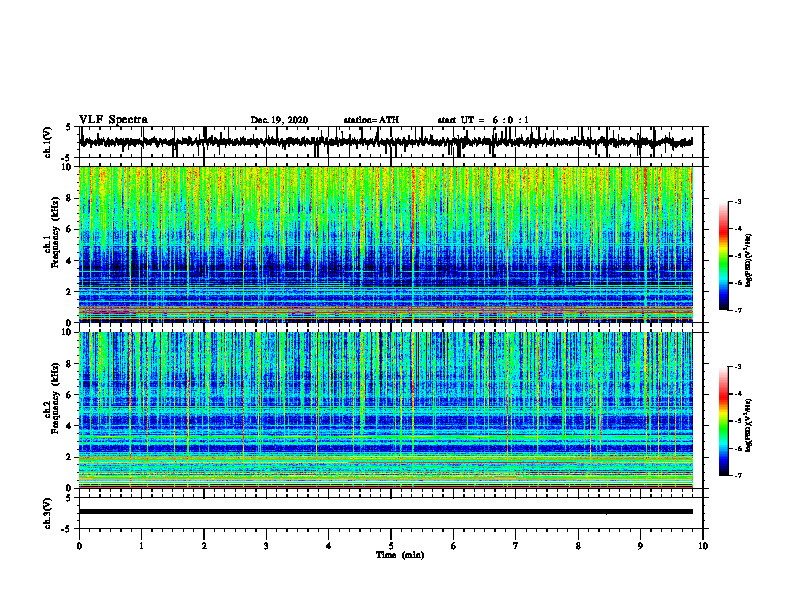
Task: Click the "5" volt tick of ch.3 waveform
Action: (x=68, y=498)
